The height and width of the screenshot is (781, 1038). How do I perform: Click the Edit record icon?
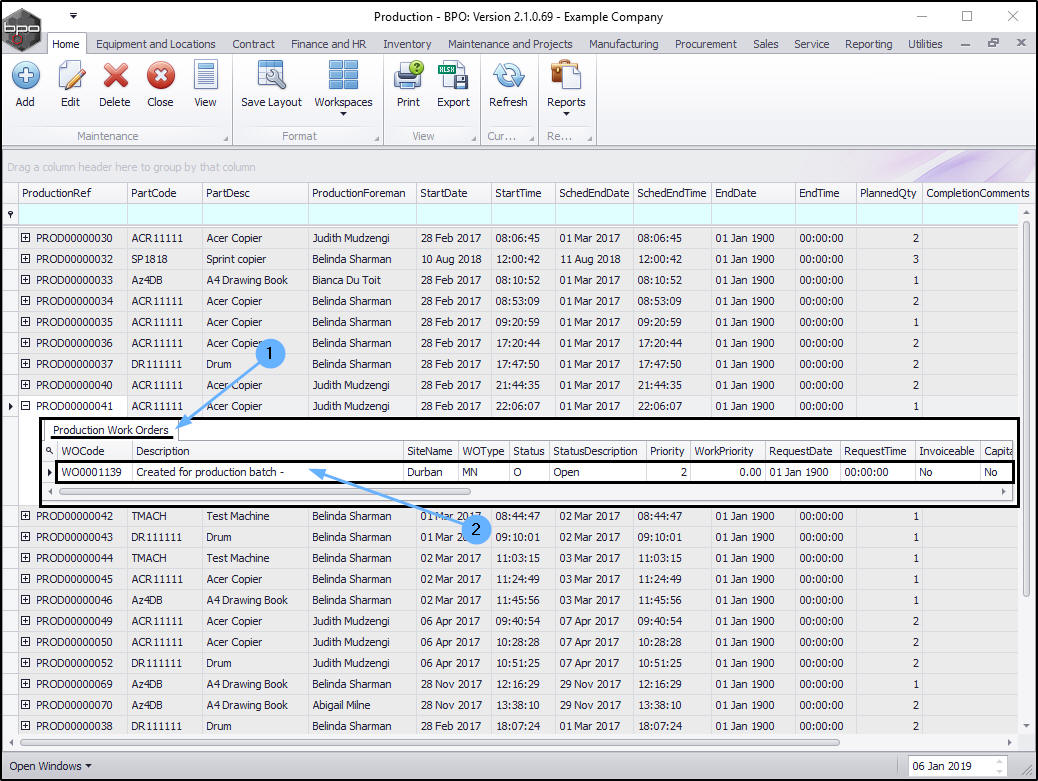click(70, 84)
